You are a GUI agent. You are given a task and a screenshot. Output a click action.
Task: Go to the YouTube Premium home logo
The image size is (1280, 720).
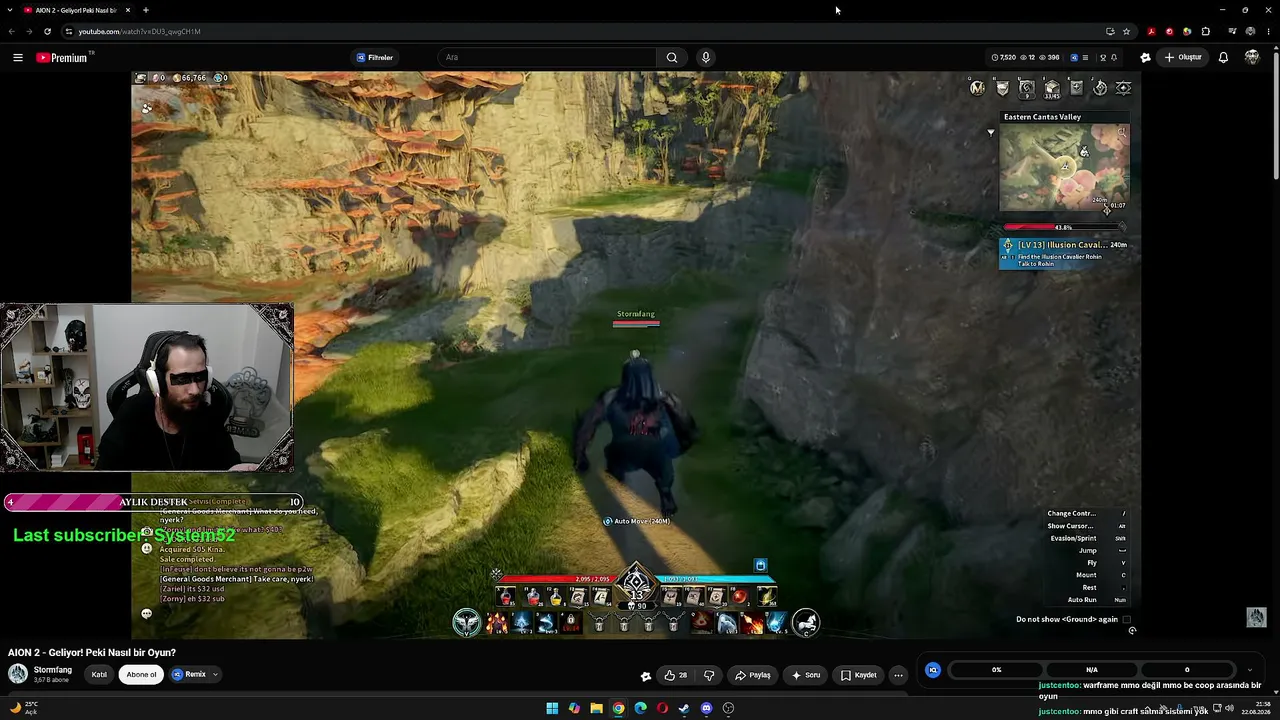click(x=63, y=58)
